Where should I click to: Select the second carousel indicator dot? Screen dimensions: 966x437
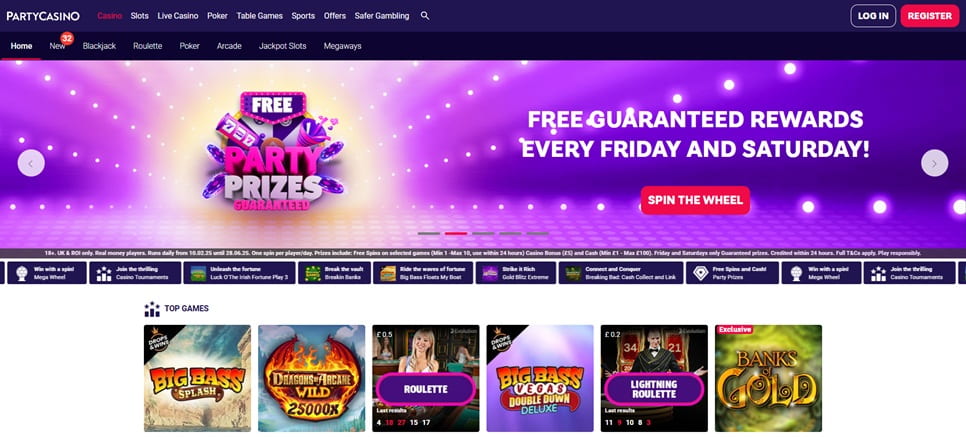456,234
